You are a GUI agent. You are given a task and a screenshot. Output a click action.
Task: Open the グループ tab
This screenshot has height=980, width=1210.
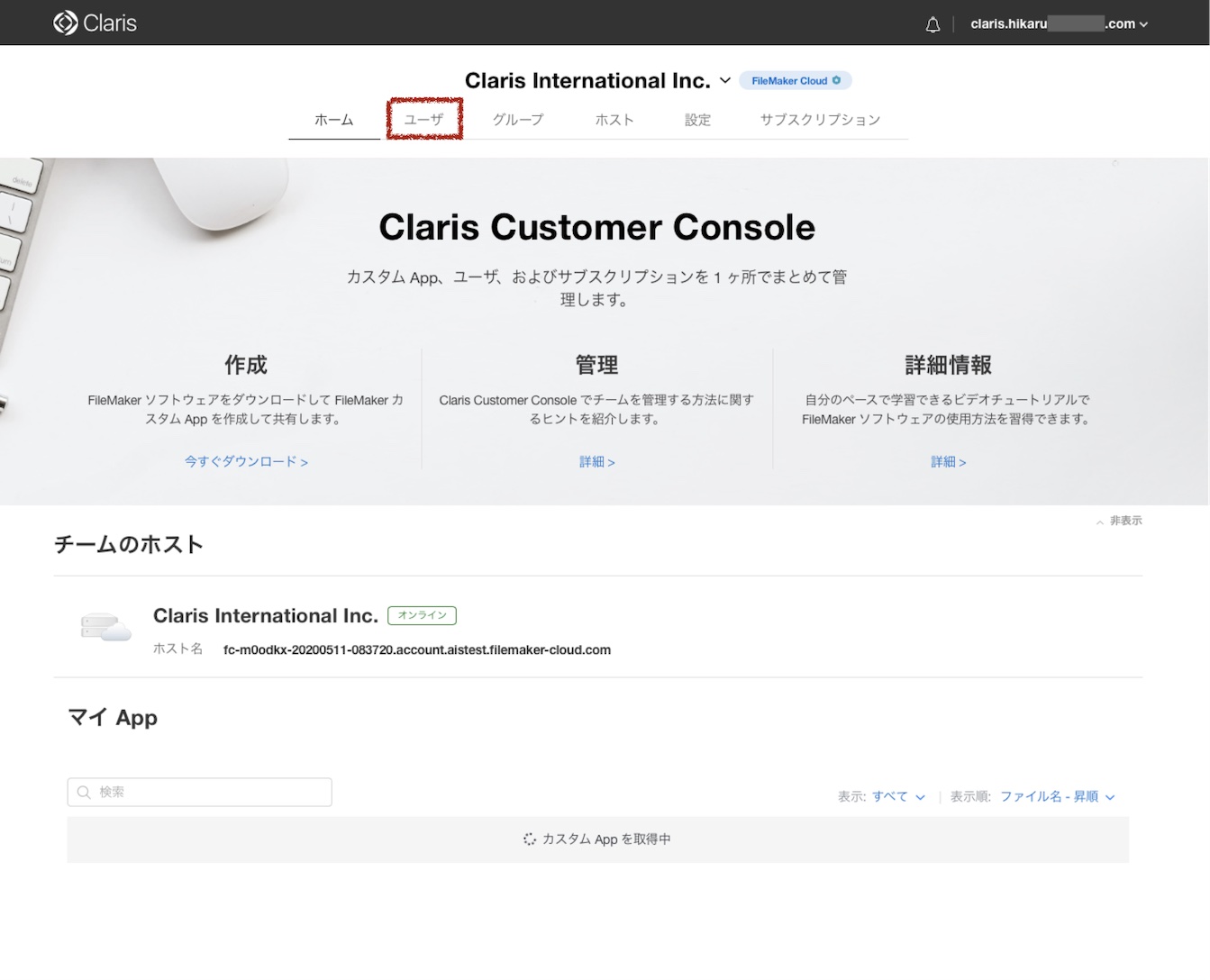click(518, 119)
